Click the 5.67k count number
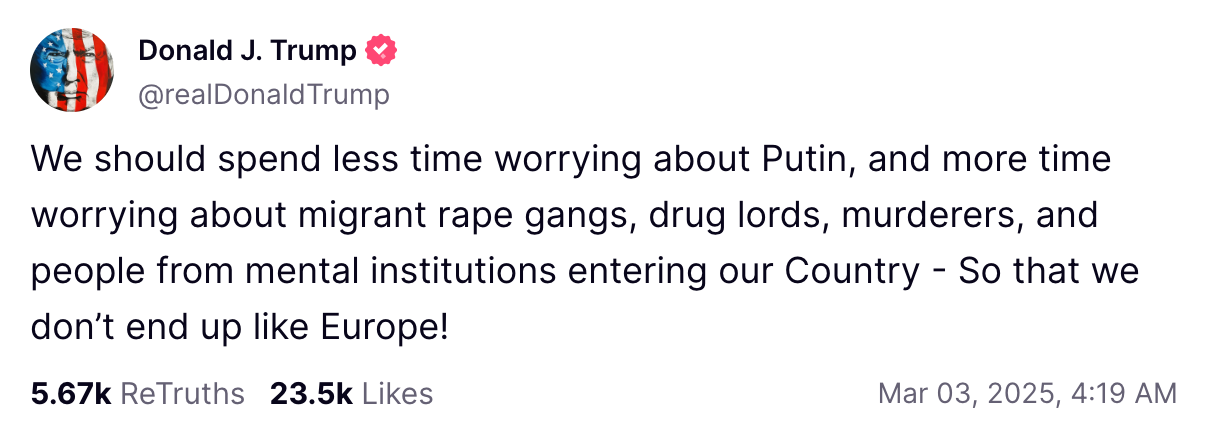The width and height of the screenshot is (1208, 446). coord(70,394)
